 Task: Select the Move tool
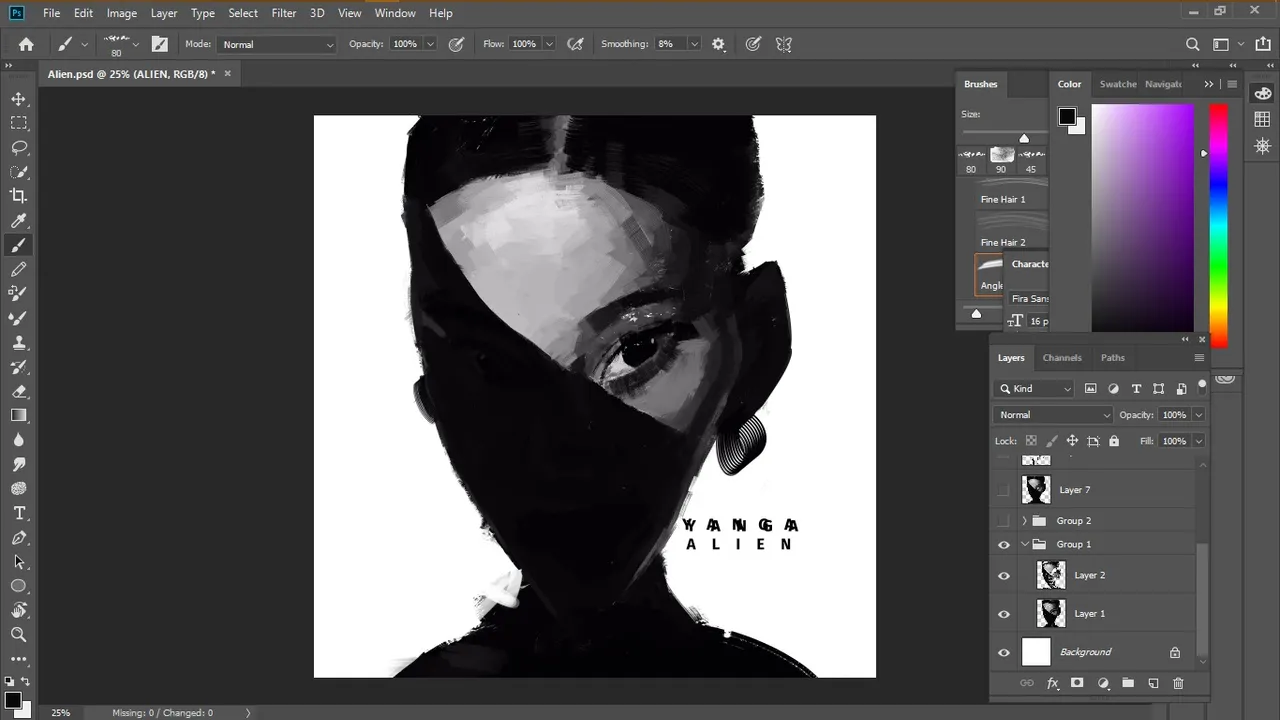(x=19, y=99)
